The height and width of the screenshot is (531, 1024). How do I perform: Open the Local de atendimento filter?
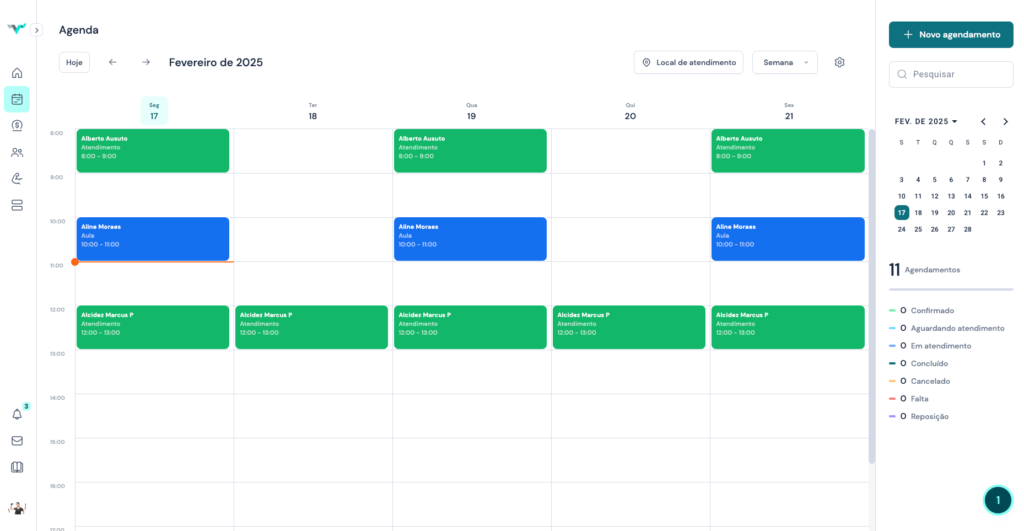(688, 62)
